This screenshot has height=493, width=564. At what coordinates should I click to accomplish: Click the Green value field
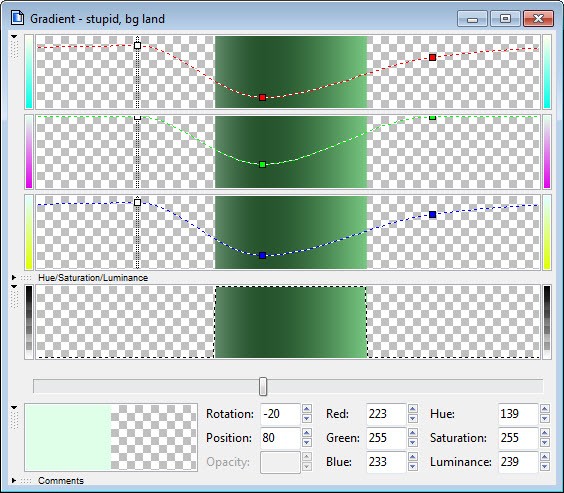[x=386, y=438]
